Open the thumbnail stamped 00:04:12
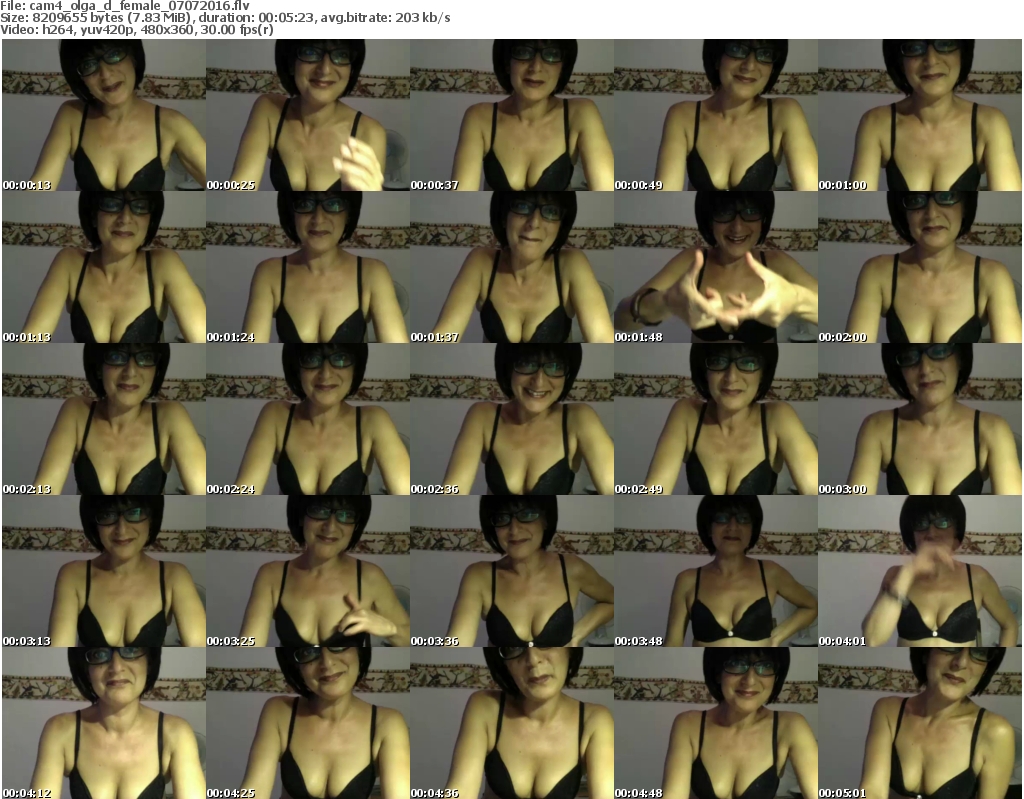This screenshot has height=799, width=1024. click(104, 723)
